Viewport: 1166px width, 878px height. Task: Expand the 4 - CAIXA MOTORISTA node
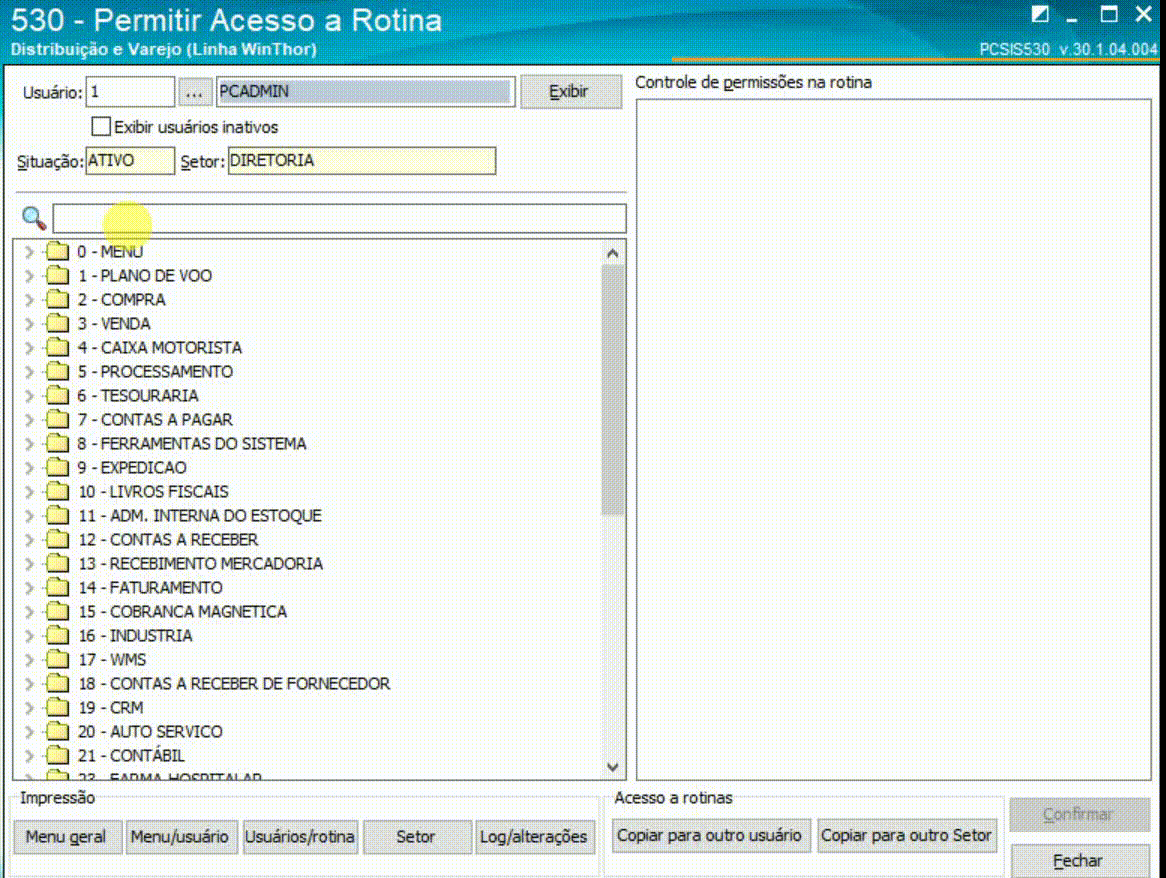point(29,348)
